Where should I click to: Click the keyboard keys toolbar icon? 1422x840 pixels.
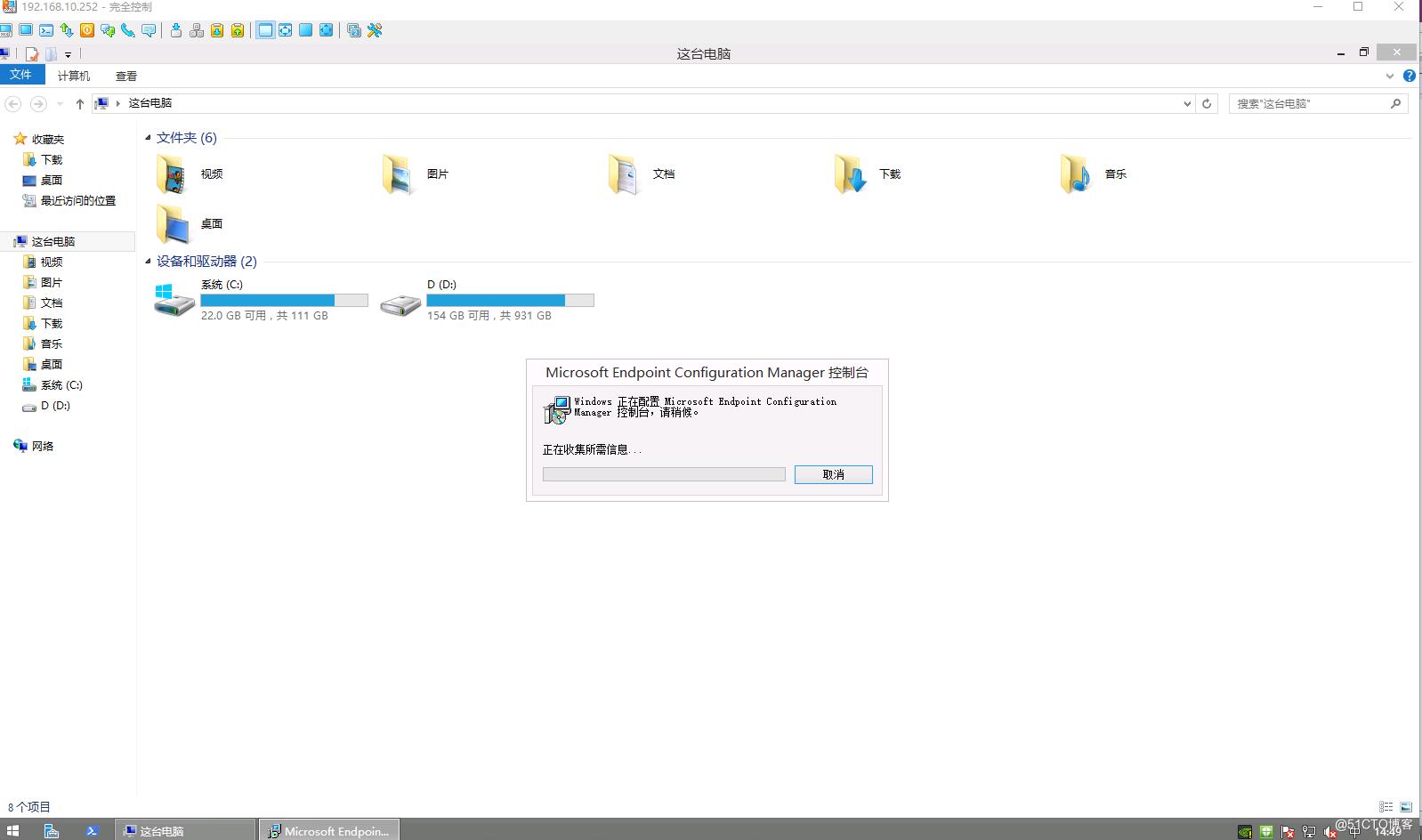(197, 30)
